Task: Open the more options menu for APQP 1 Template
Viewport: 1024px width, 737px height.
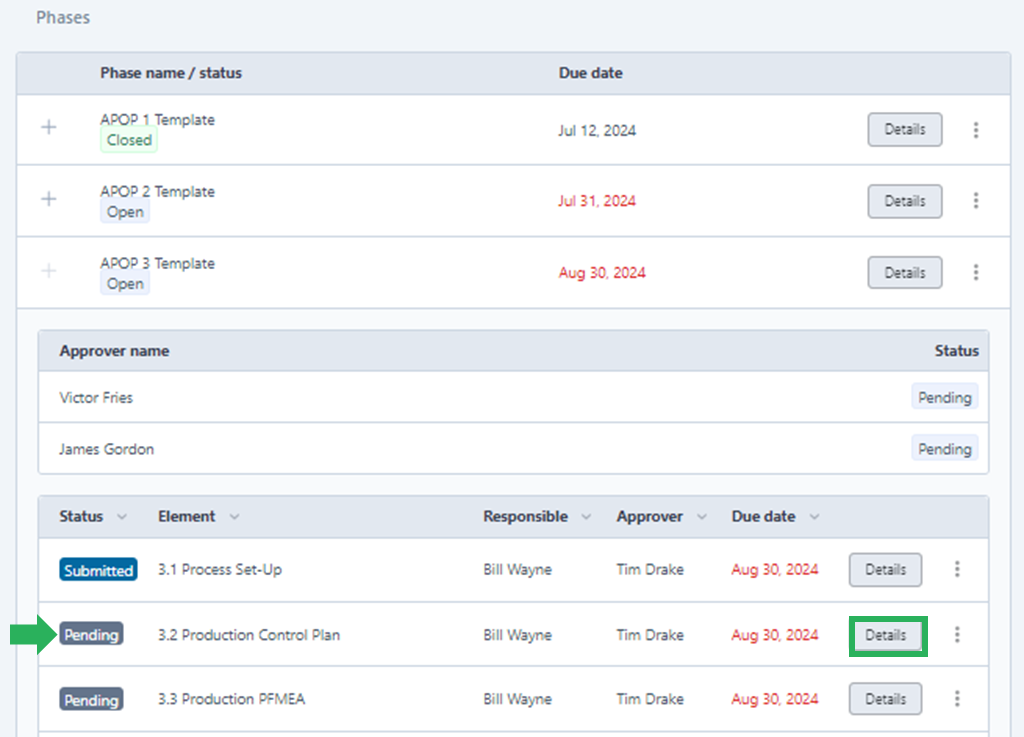Action: [x=976, y=130]
